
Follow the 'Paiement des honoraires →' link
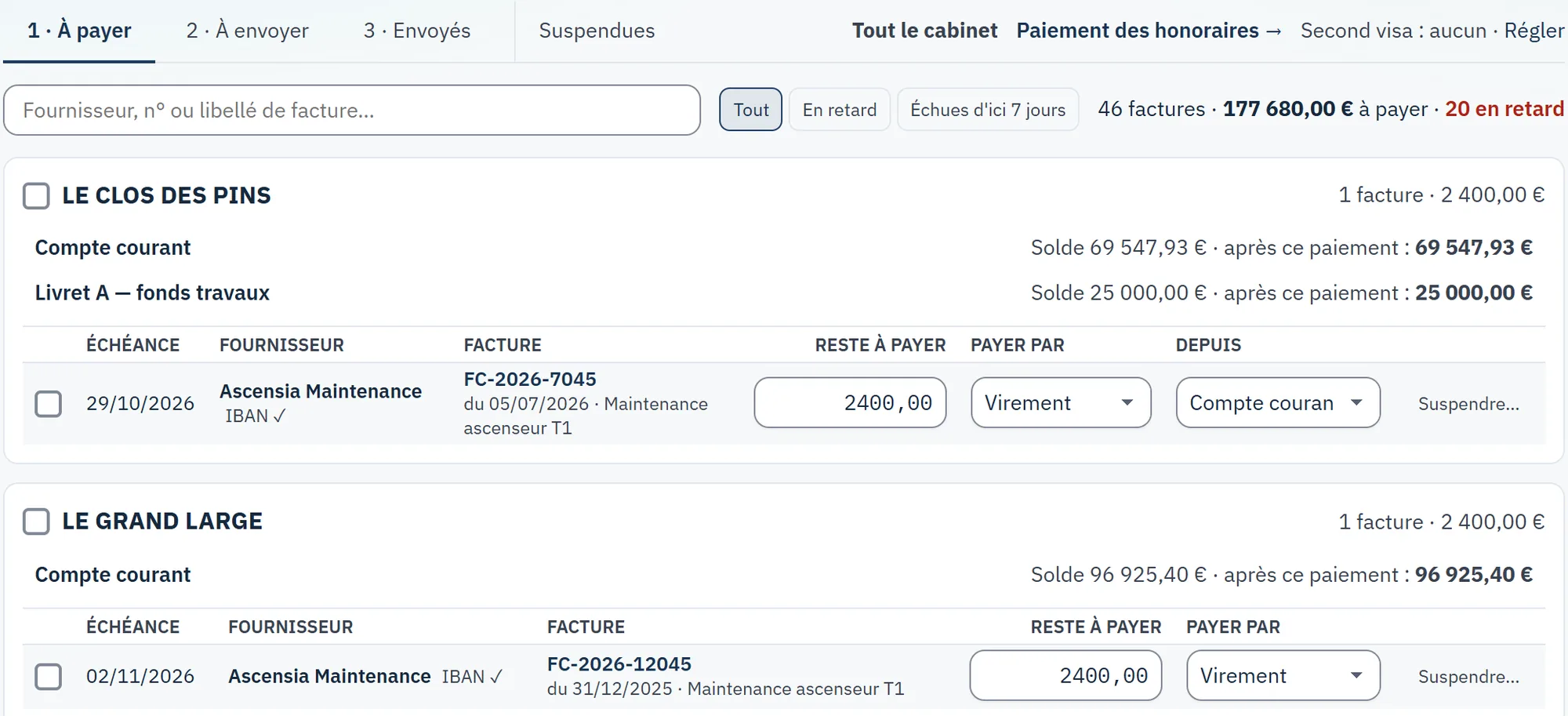coord(1149,31)
